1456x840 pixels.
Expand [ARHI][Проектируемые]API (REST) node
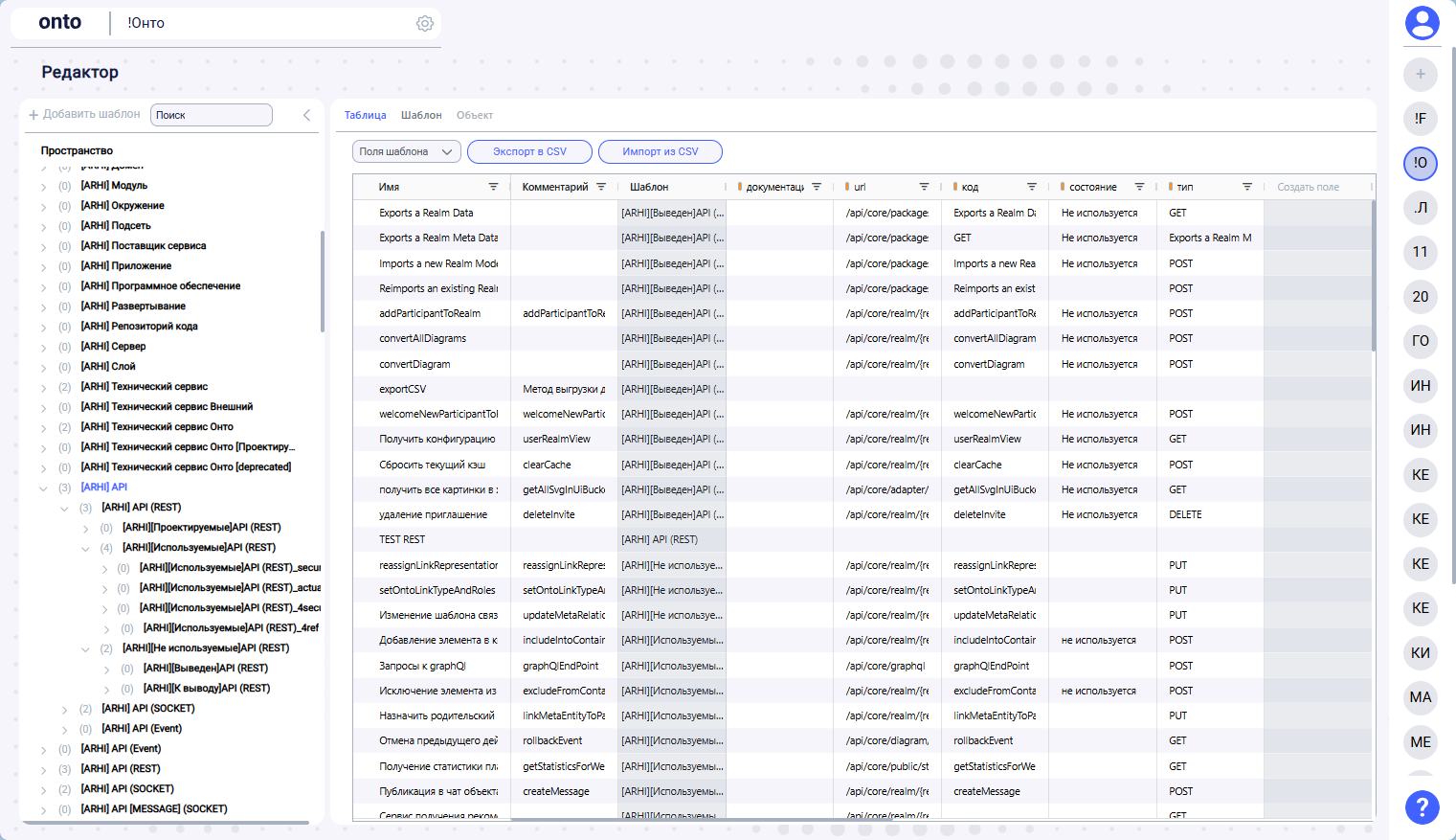[85, 528]
